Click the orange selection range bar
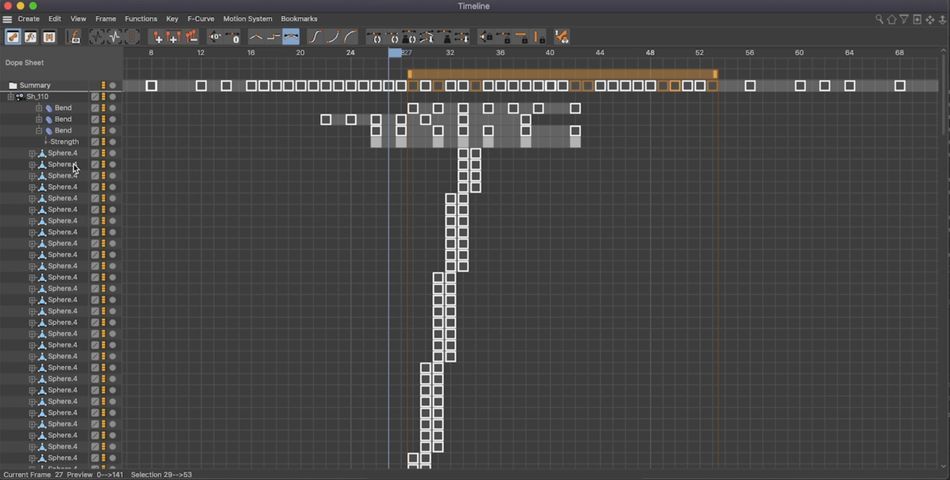The height and width of the screenshot is (480, 950). [x=562, y=74]
